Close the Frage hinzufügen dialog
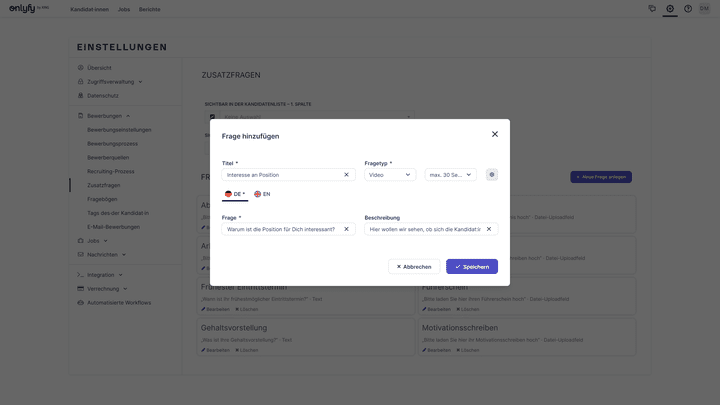The image size is (720, 405). point(494,134)
